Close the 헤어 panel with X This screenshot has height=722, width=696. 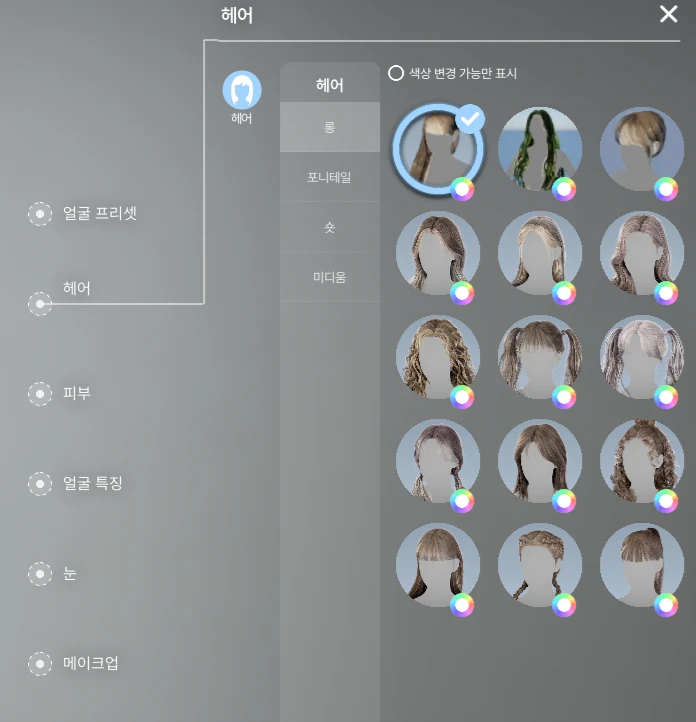[x=668, y=14]
